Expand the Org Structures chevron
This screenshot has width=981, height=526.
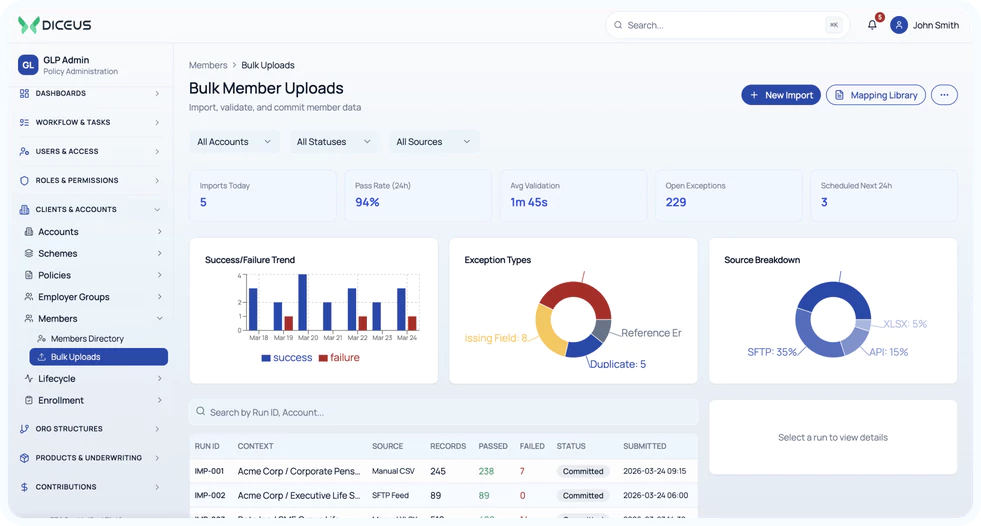(x=157, y=429)
